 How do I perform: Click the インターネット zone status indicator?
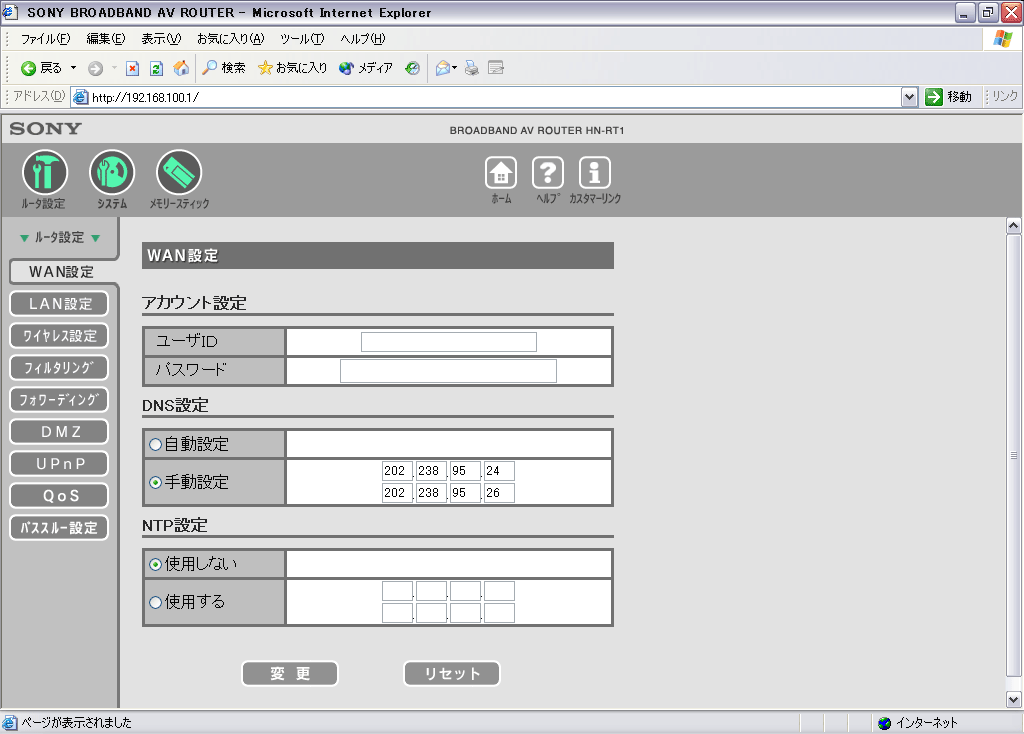[x=918, y=723]
